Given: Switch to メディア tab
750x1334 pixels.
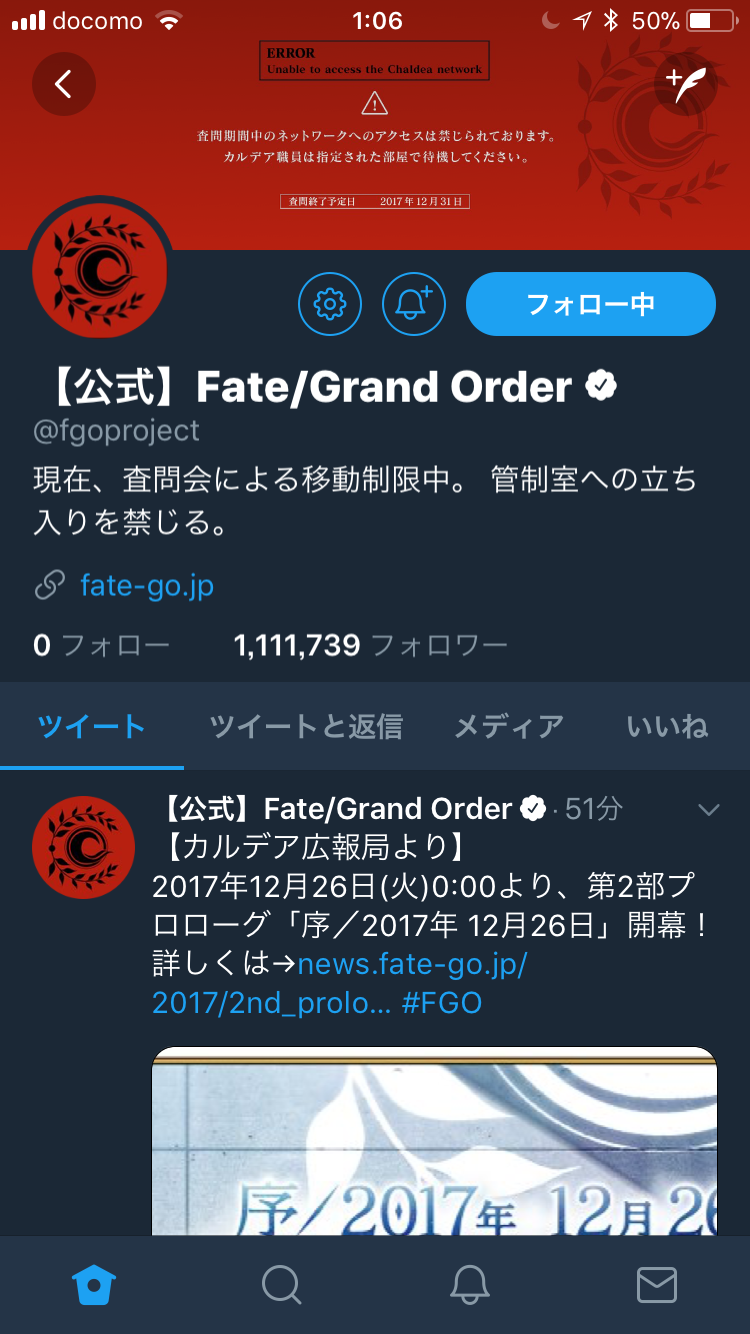Looking at the screenshot, I should (x=509, y=726).
